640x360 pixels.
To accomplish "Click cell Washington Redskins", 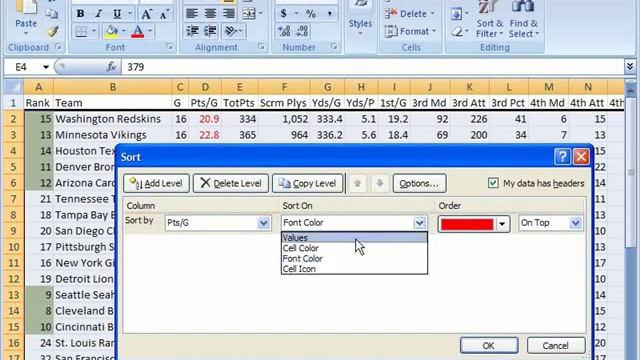I will 112,119.
